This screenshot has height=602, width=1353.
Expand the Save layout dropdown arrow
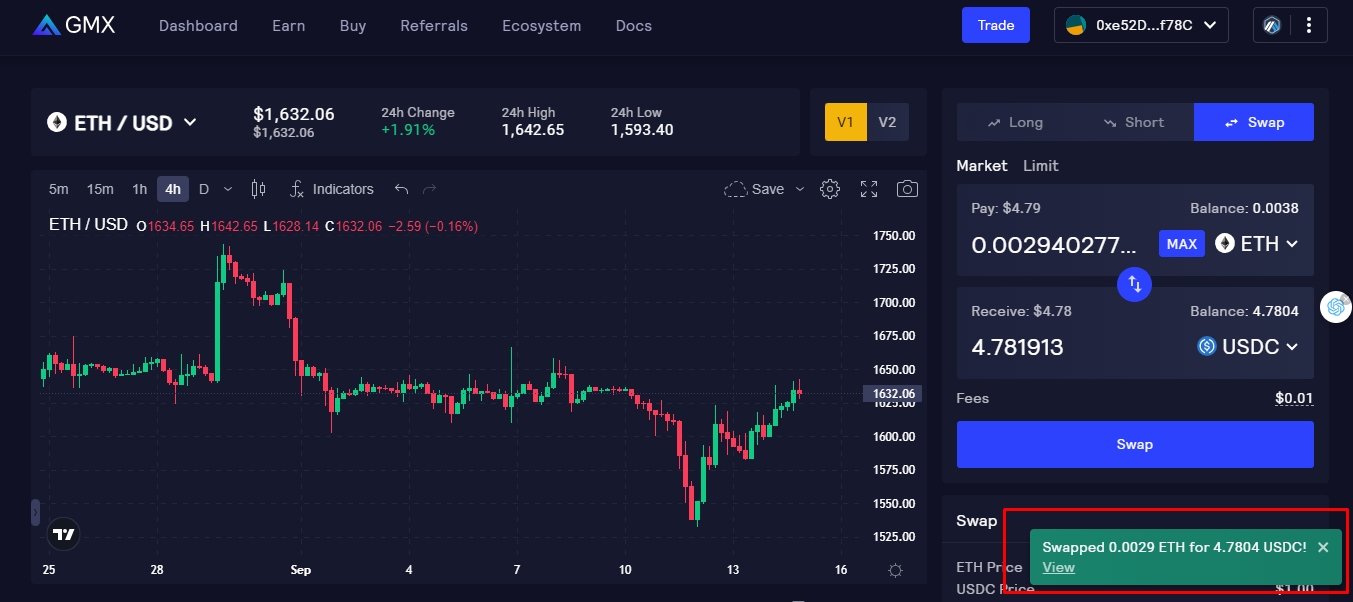click(800, 189)
